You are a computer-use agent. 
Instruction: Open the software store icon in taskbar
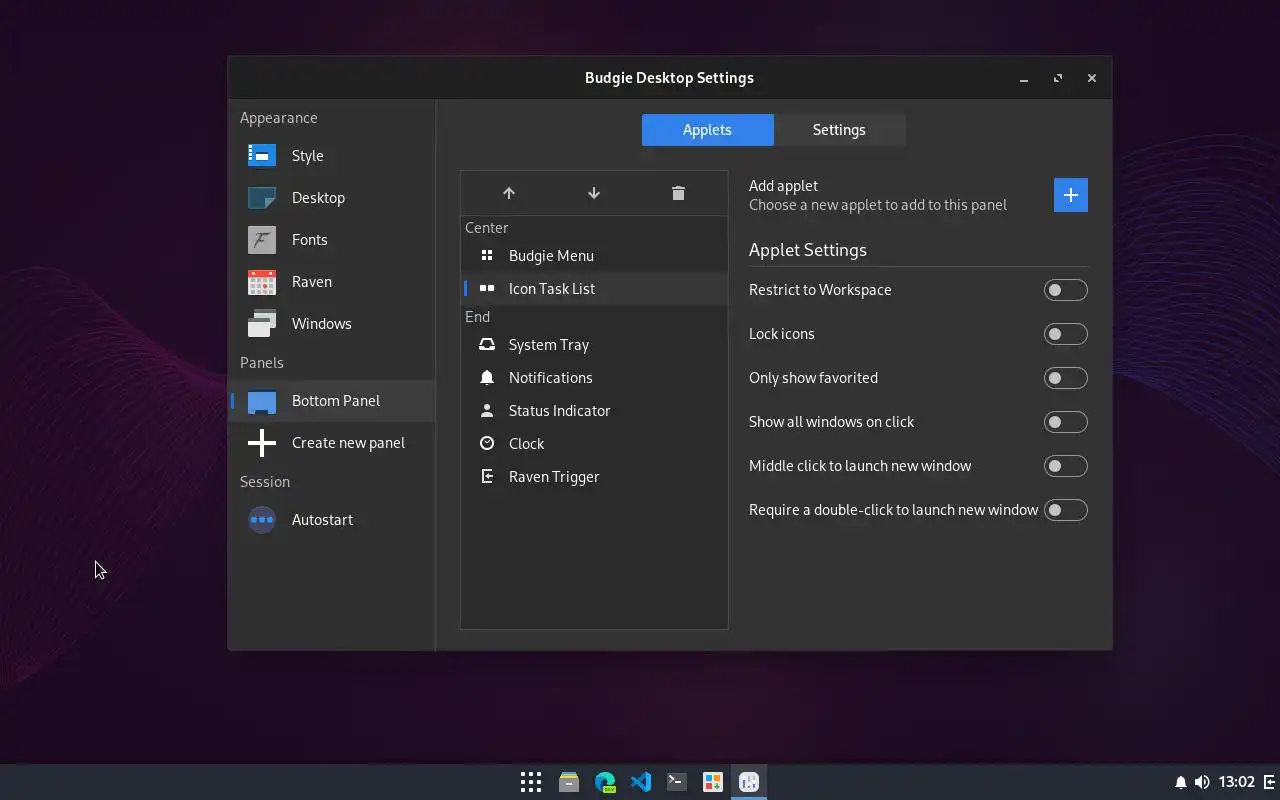713,782
